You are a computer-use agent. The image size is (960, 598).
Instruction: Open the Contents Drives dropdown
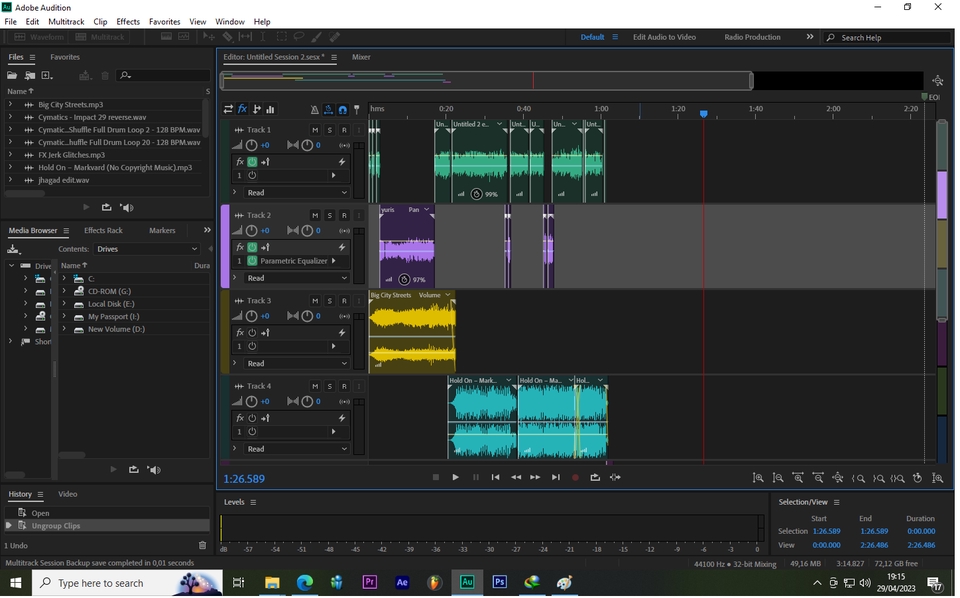click(x=147, y=249)
